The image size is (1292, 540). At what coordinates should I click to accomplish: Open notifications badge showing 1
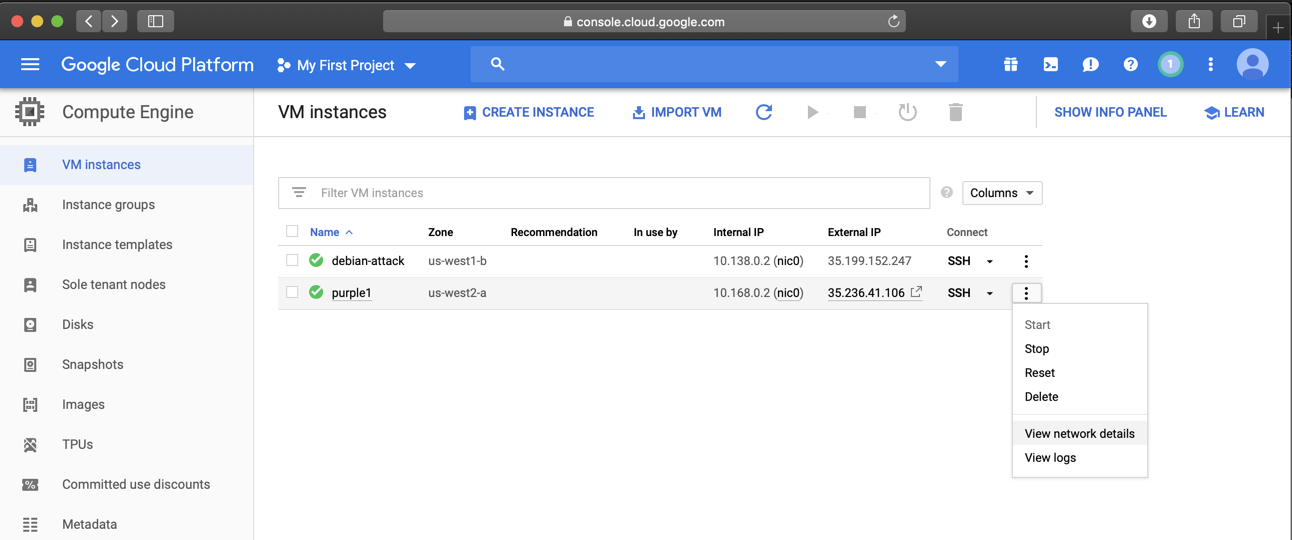(1171, 64)
